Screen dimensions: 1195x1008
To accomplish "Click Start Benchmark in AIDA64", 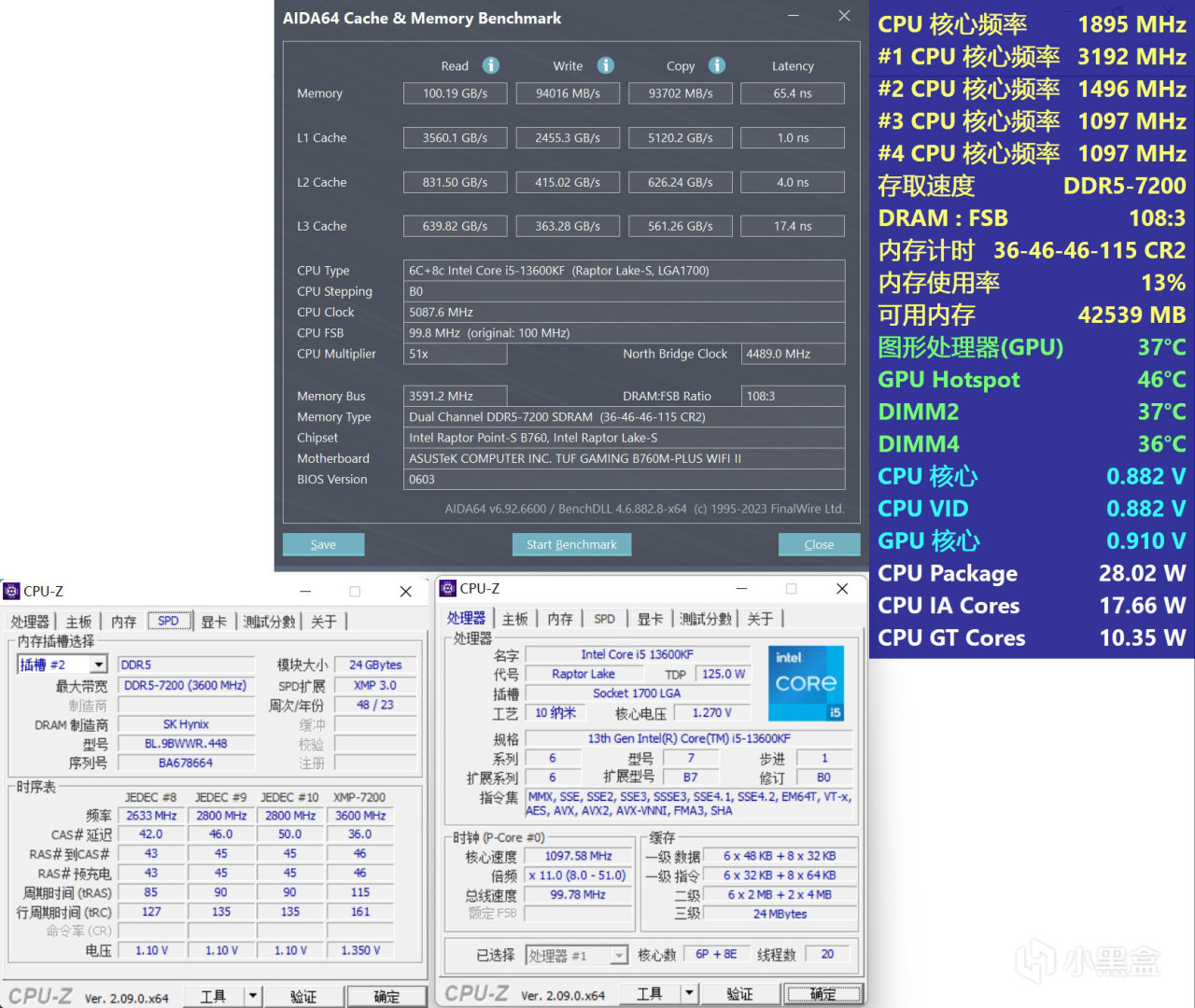I will pos(571,544).
